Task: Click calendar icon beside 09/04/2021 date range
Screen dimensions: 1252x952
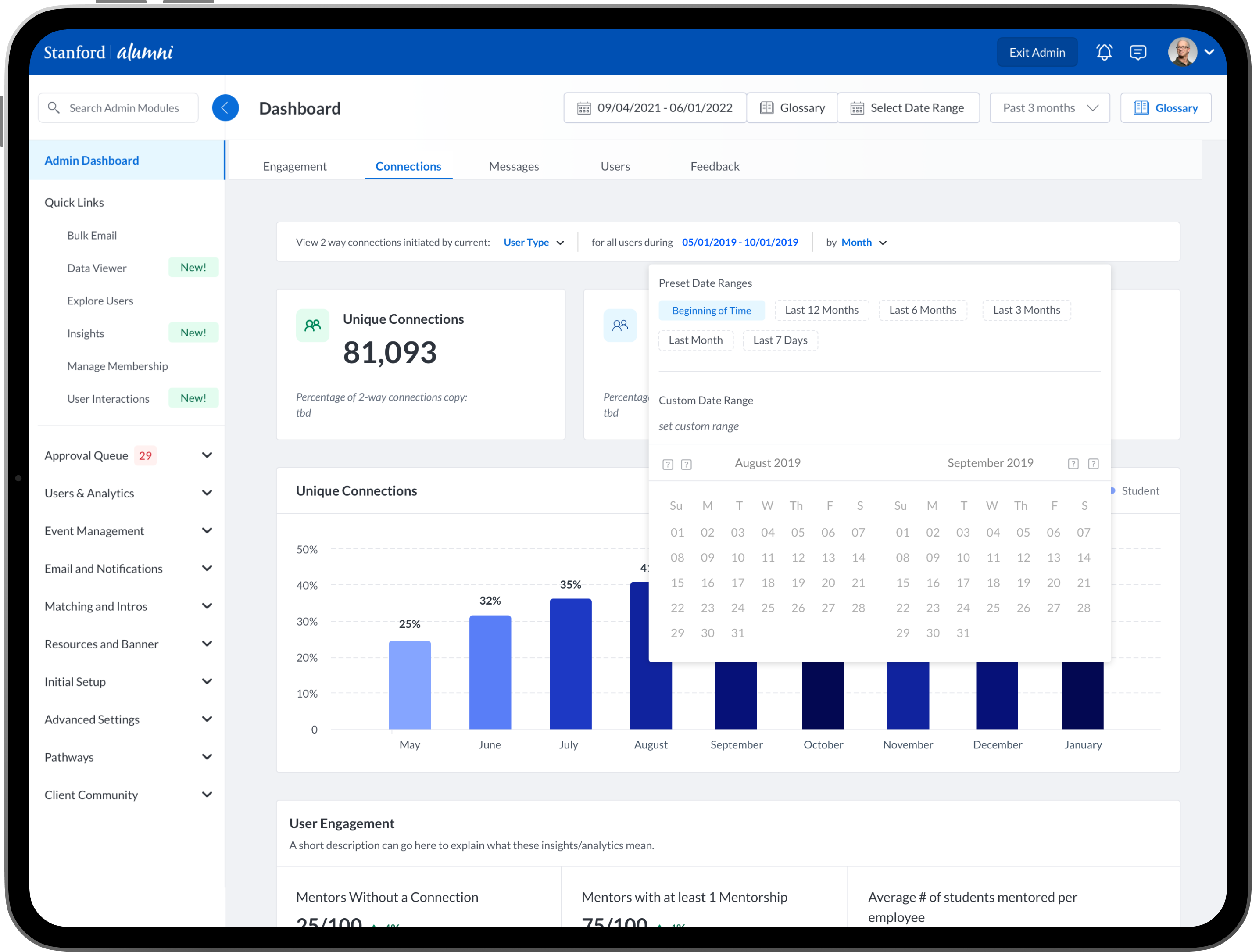Action: coord(583,107)
